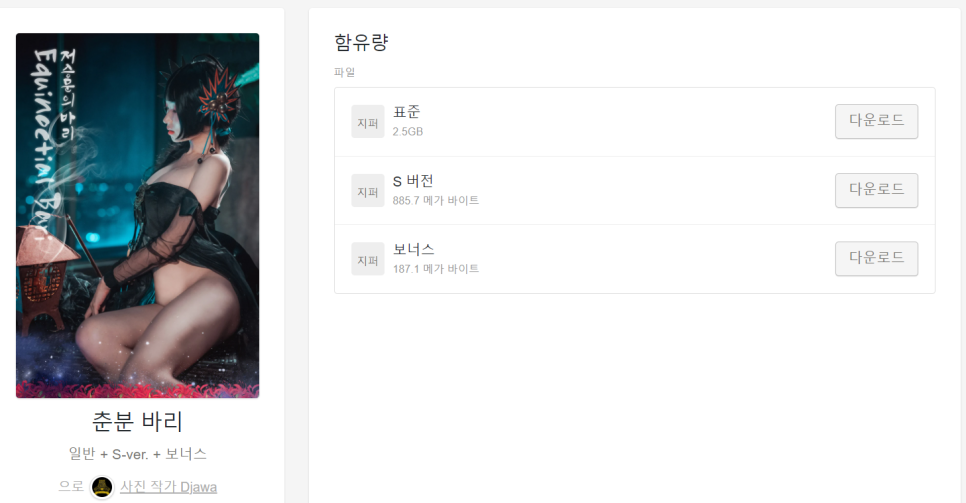This screenshot has height=503, width=966.
Task: Click the Djawa creator avatar icon
Action: tap(102, 487)
